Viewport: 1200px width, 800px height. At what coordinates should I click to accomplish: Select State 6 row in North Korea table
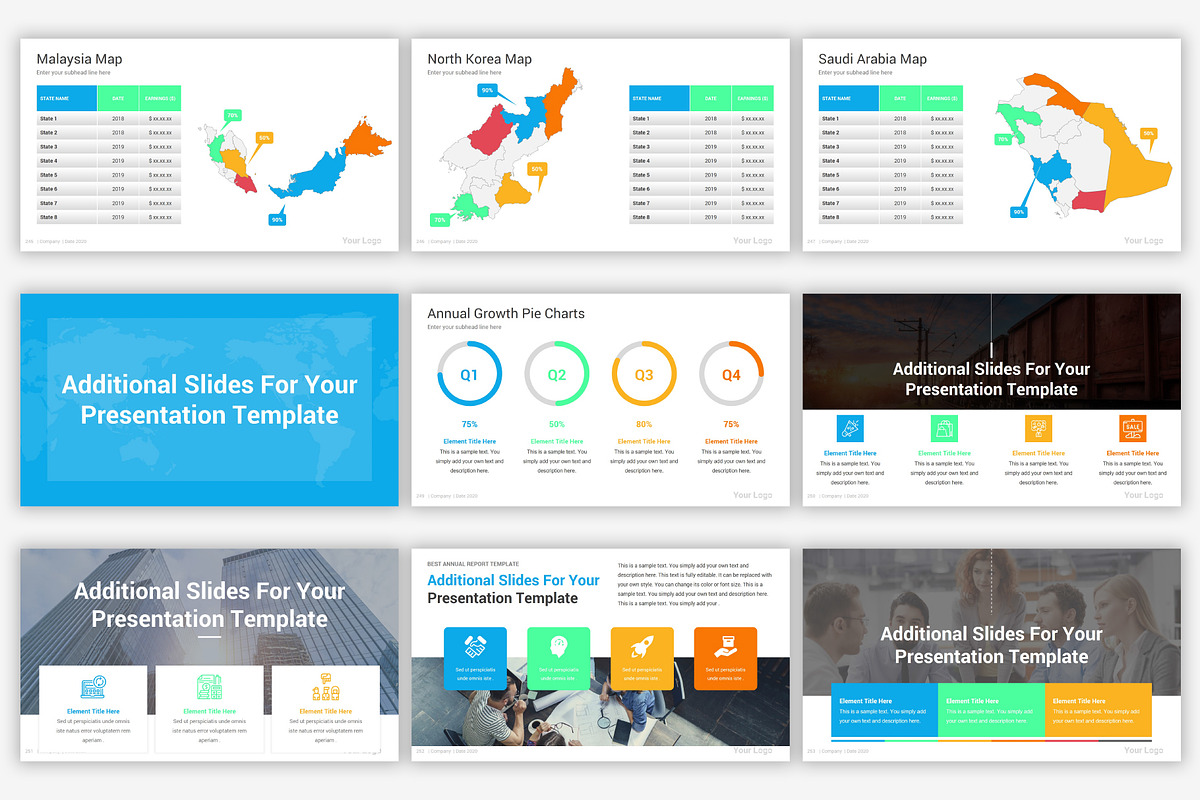click(x=701, y=189)
